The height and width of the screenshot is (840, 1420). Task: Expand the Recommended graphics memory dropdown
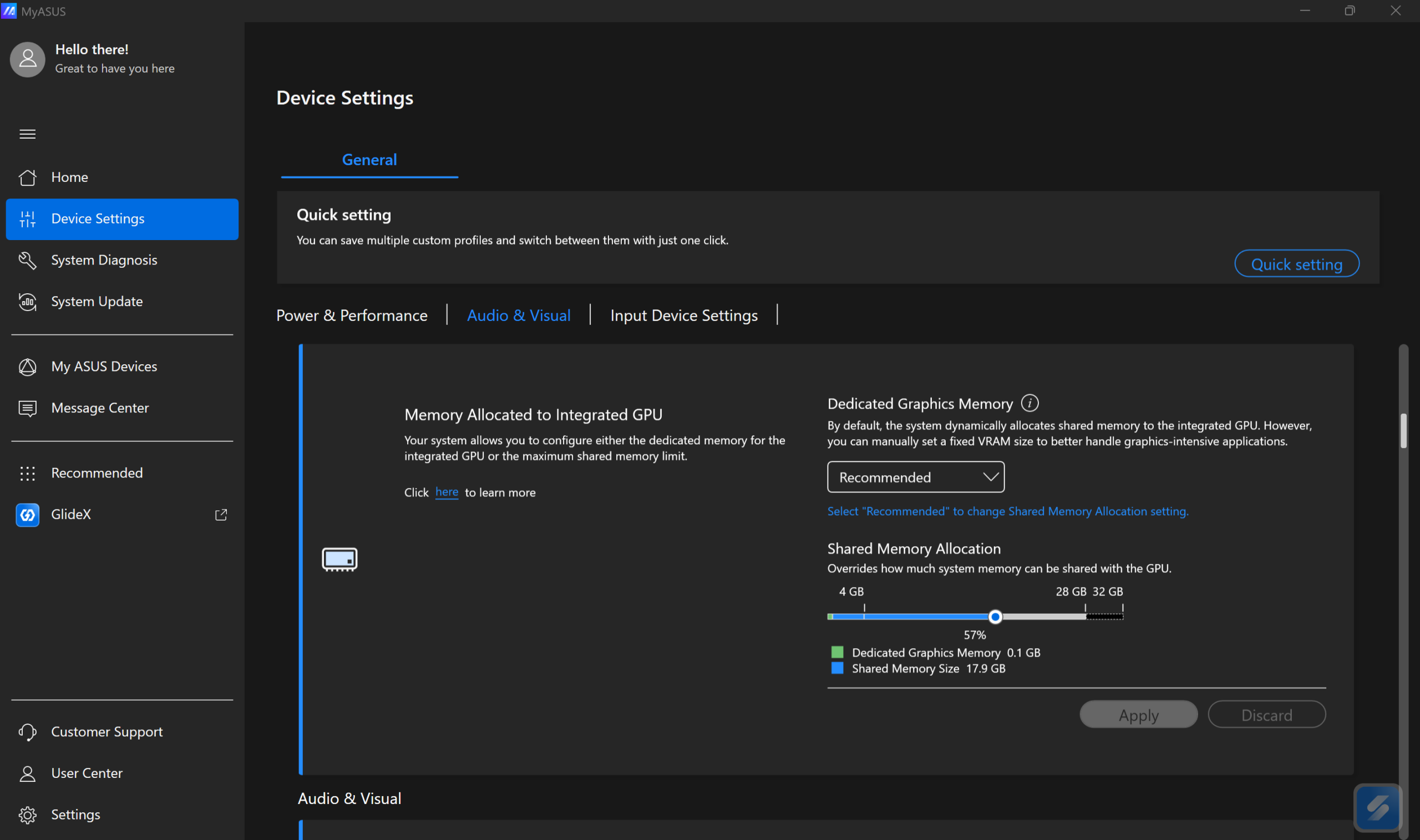(916, 477)
